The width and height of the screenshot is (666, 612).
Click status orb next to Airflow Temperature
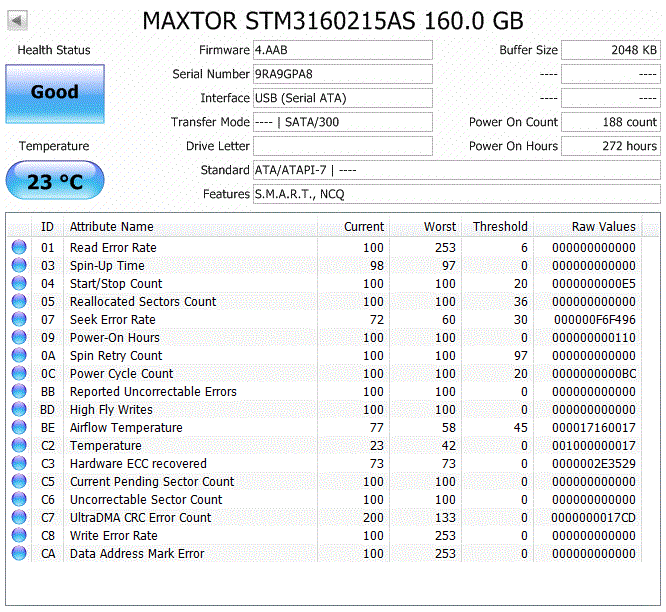point(19,428)
